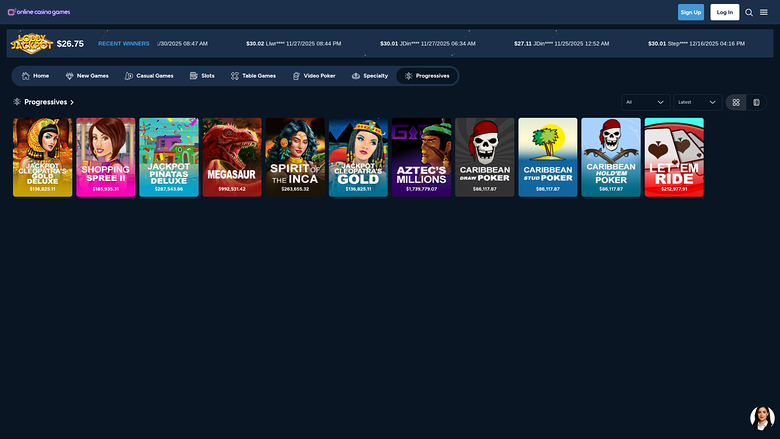
Task: Click the Table Games icon
Action: (x=235, y=76)
